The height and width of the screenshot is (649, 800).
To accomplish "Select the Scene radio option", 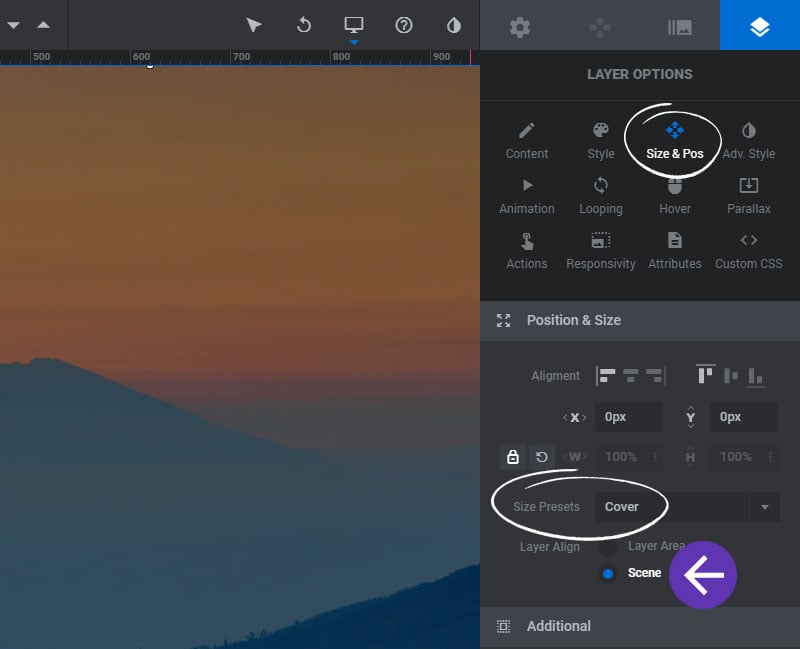I will tap(607, 573).
